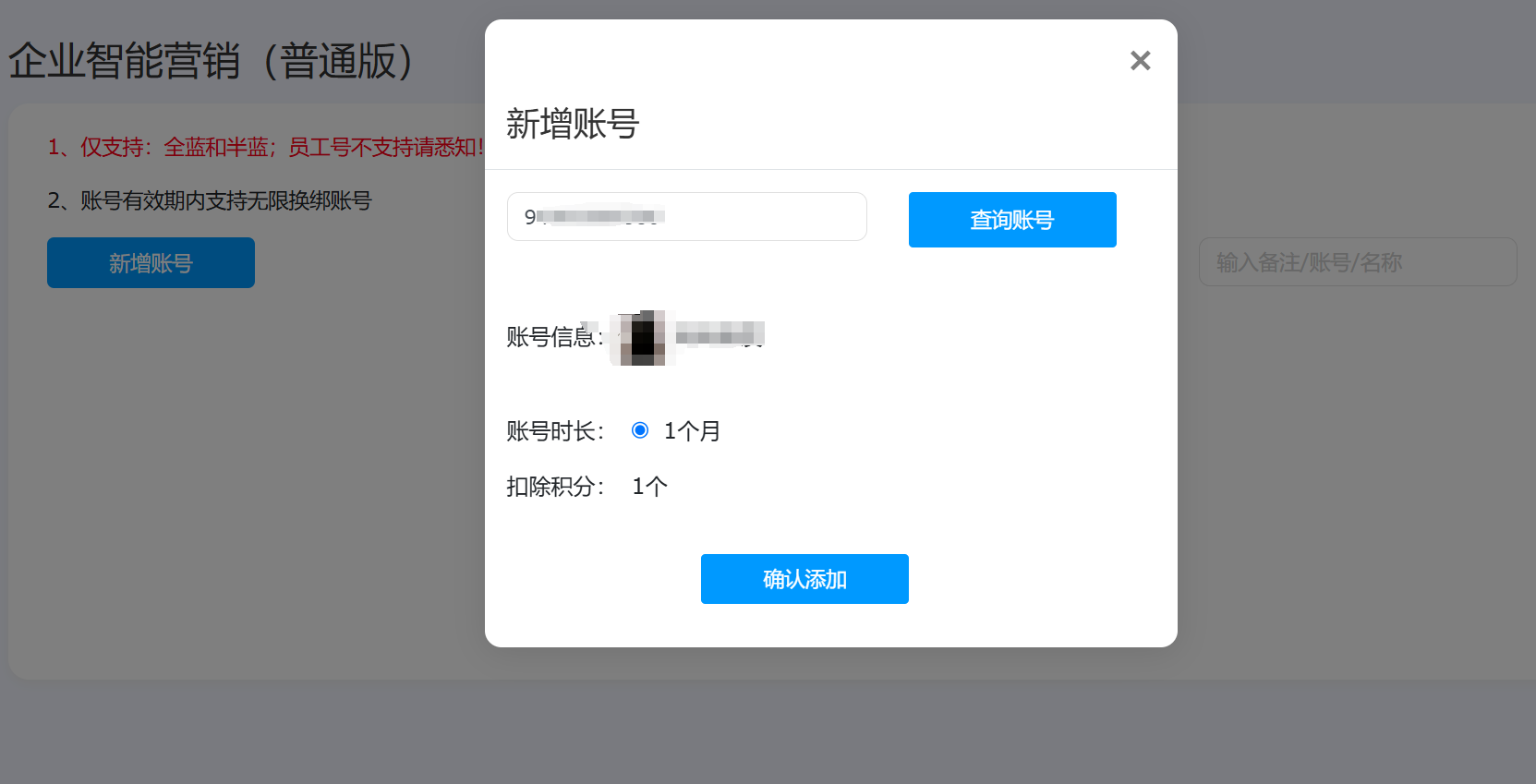This screenshot has height=784, width=1536.
Task: Click the red 仅支持全蓝和半蓝 notice
Action: [x=266, y=147]
